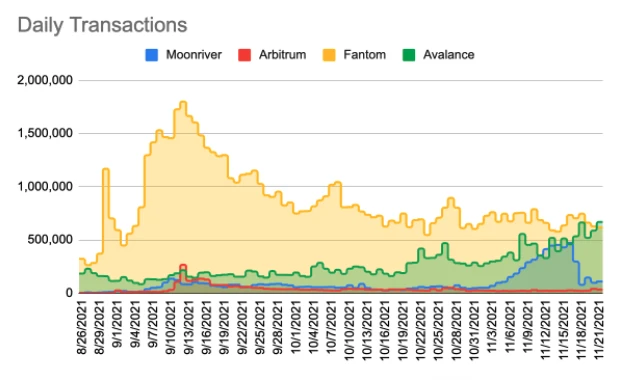Click the Daily Transactions chart title
The height and width of the screenshot is (380, 638).
pos(103,25)
